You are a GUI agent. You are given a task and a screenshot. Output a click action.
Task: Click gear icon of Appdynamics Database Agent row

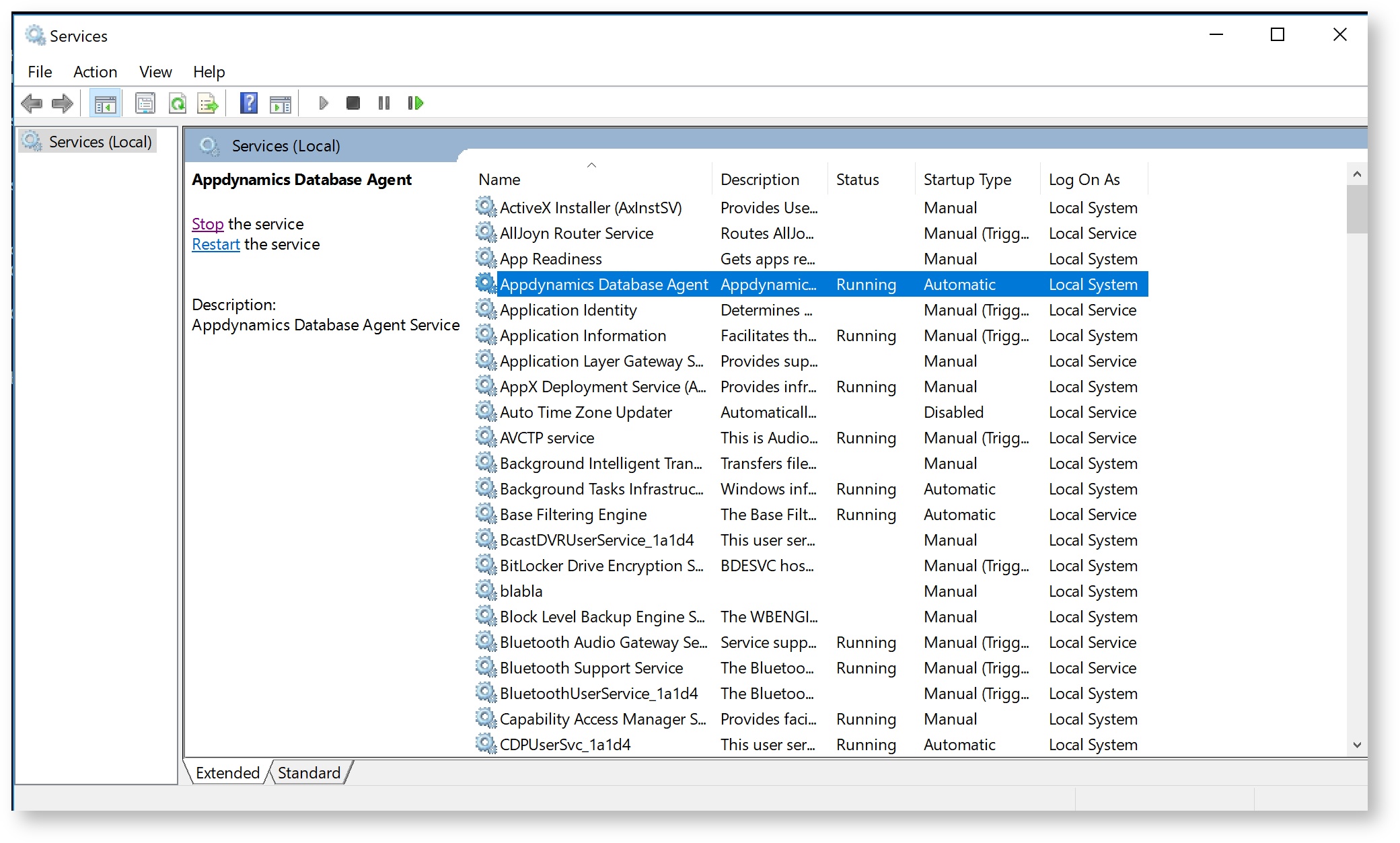[486, 283]
